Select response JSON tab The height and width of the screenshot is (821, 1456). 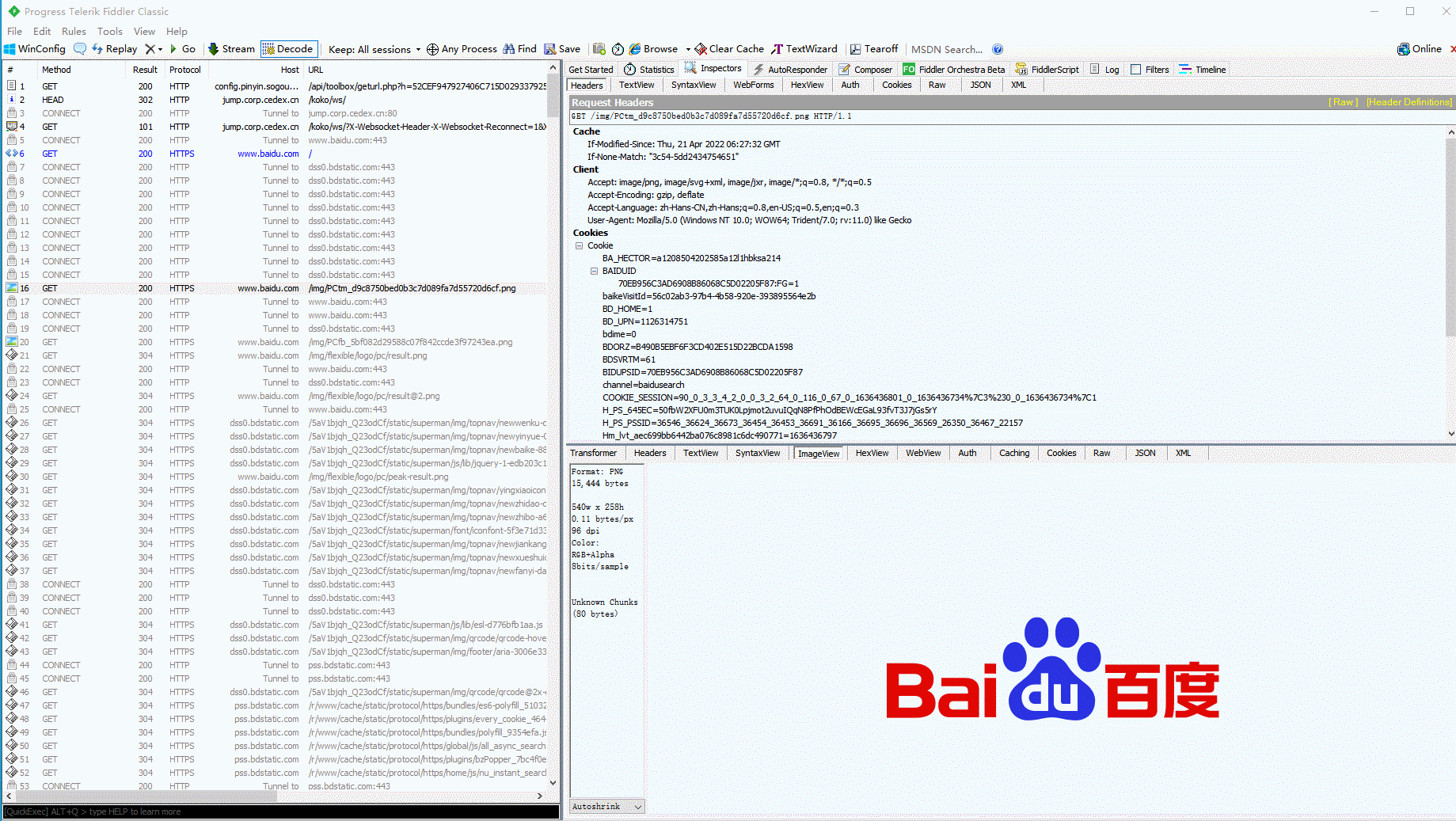(x=1145, y=453)
